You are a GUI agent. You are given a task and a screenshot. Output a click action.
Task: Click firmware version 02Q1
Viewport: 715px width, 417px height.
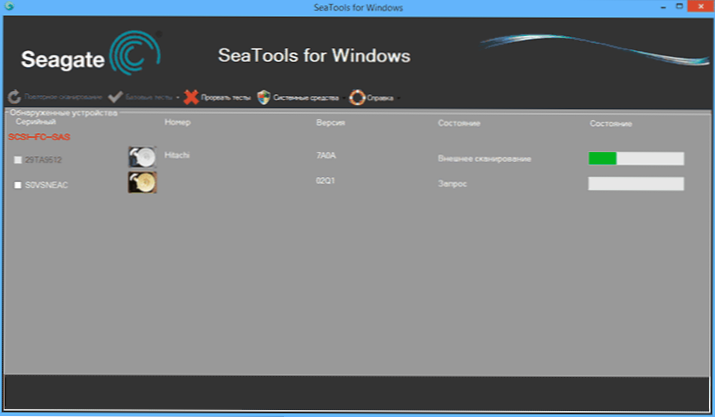(325, 181)
